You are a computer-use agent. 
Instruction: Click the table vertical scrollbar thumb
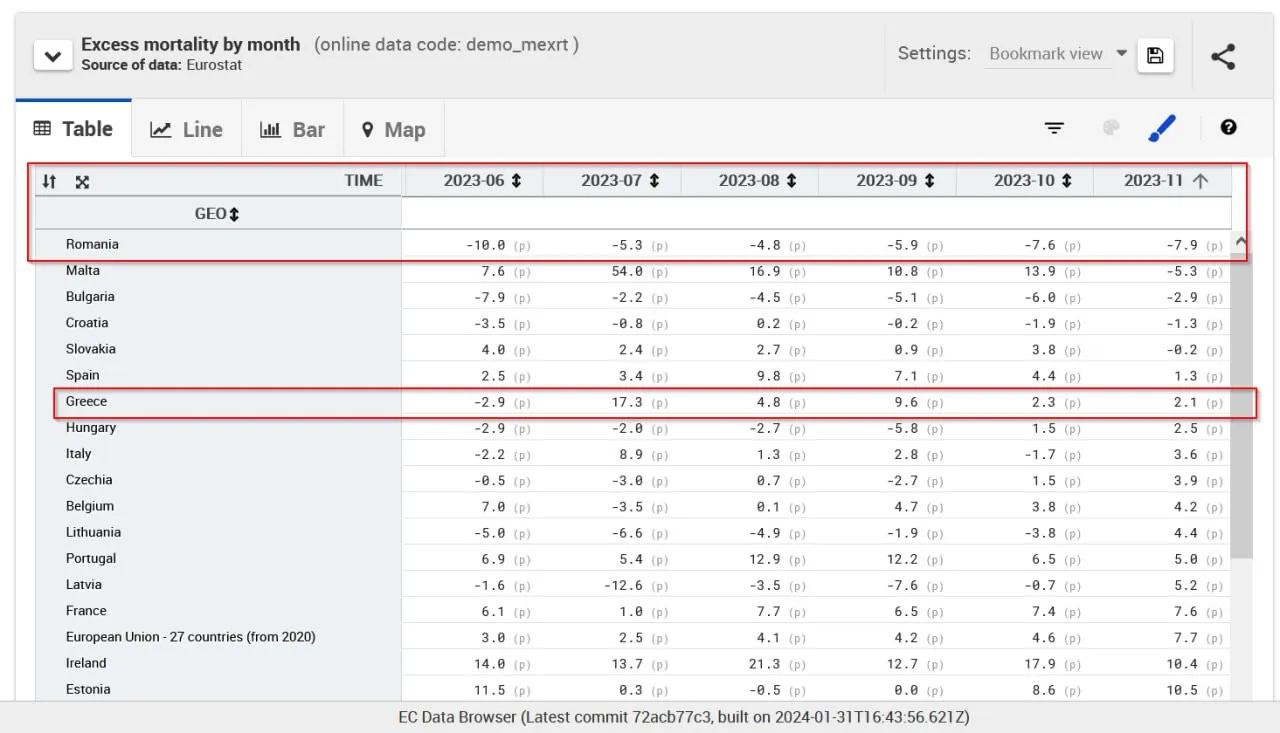pos(1241,405)
